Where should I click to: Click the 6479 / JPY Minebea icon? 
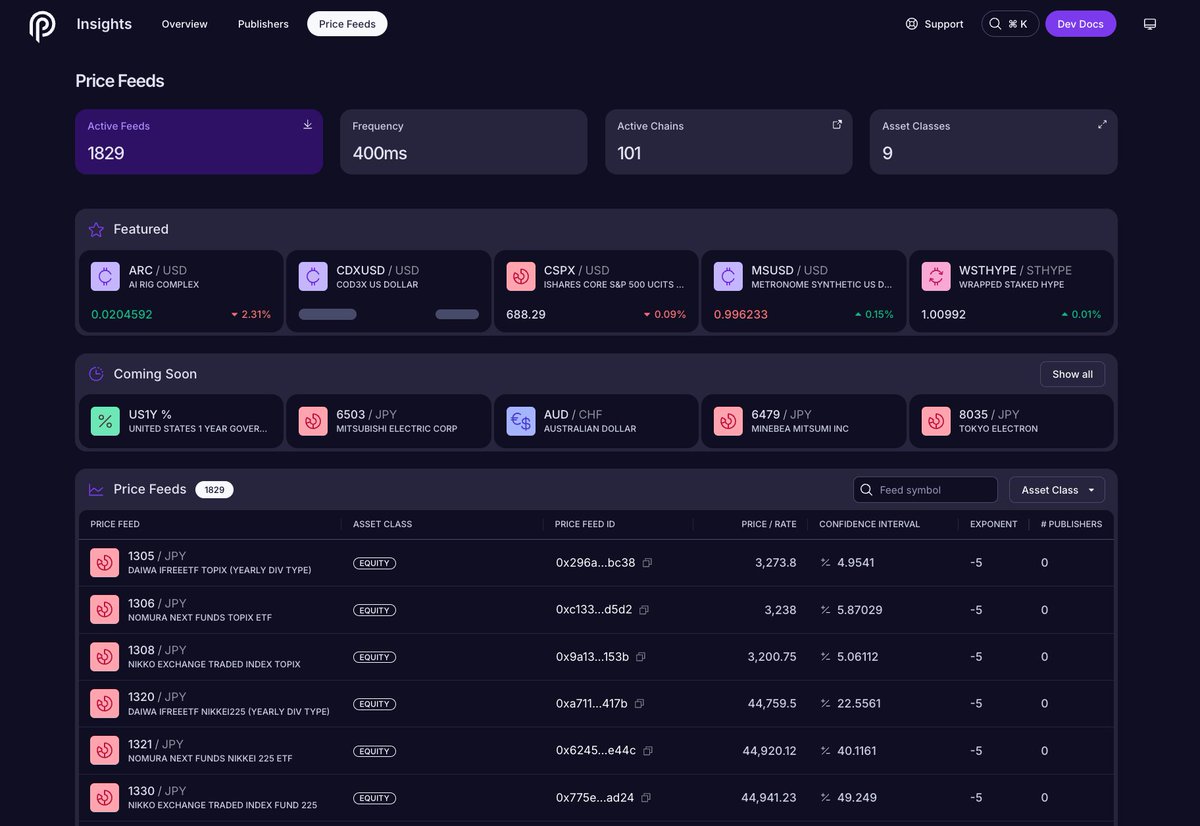[728, 421]
